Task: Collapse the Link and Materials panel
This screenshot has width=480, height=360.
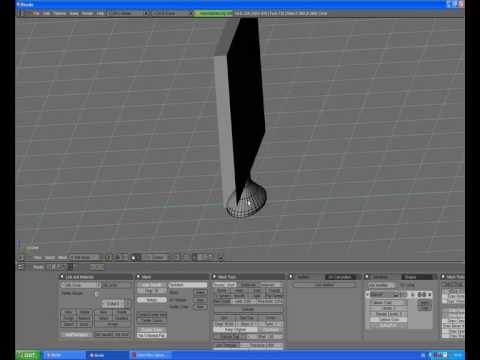Action: (x=62, y=277)
